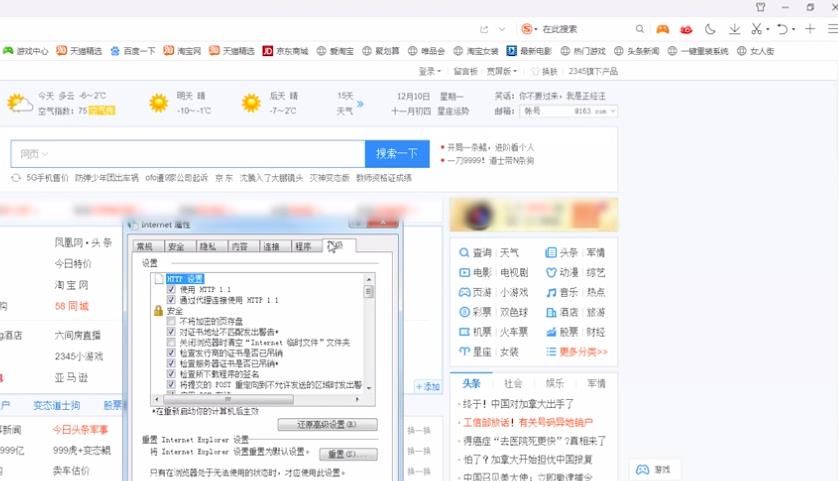Open the 热门游戏 bookmark
838x481 pixels.
(x=583, y=51)
